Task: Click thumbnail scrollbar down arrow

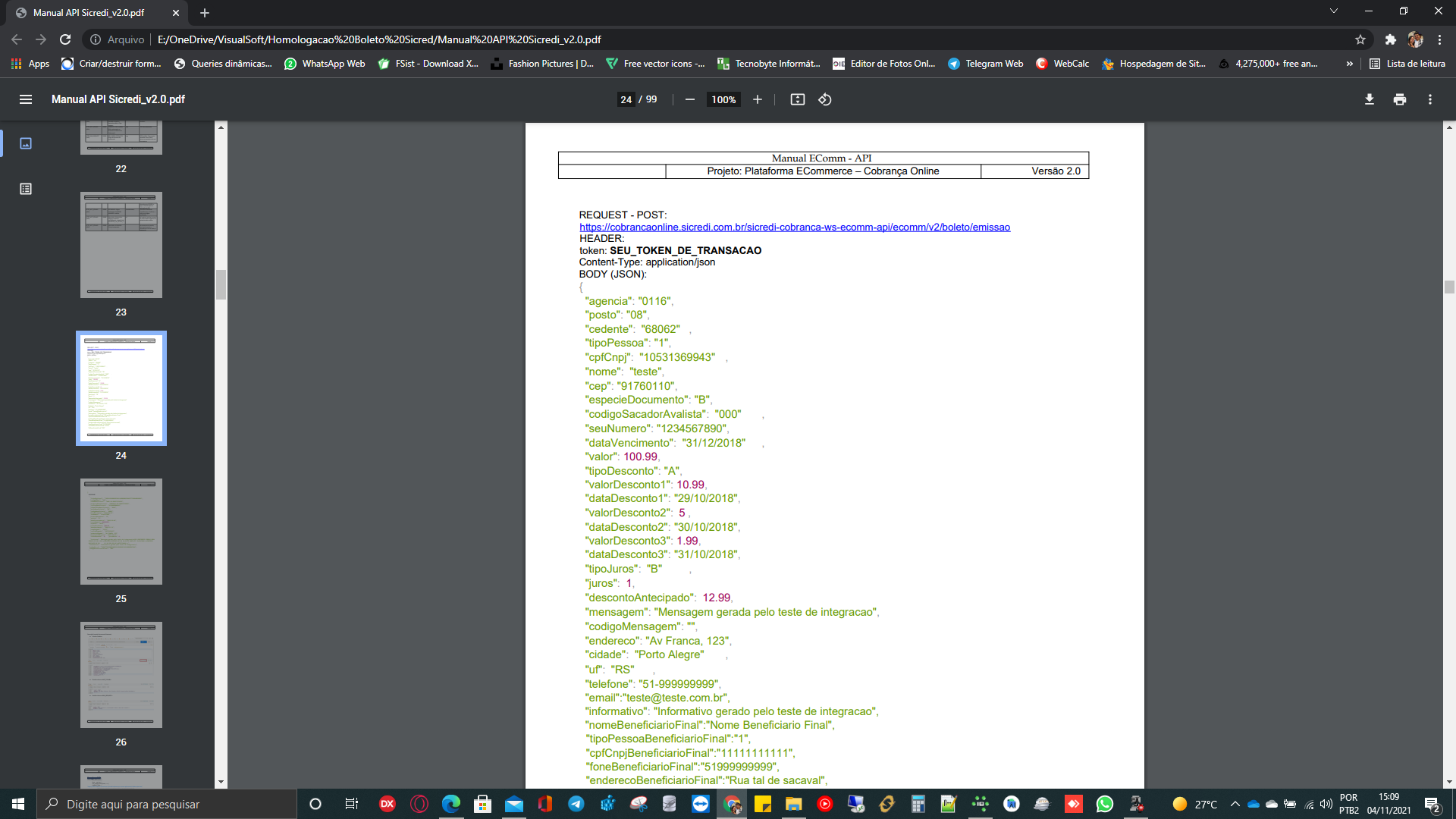Action: (221, 782)
